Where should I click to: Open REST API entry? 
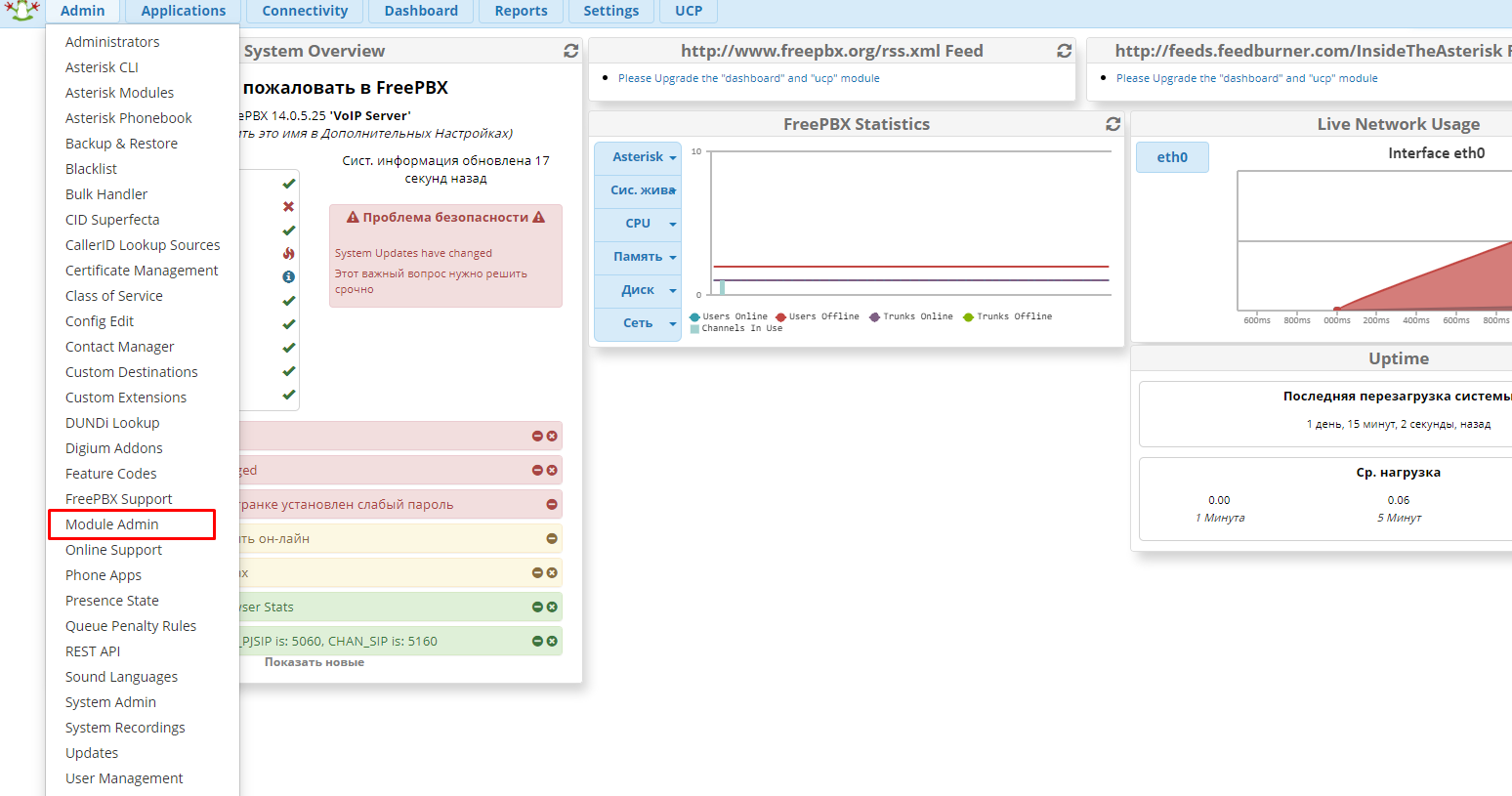tap(93, 651)
